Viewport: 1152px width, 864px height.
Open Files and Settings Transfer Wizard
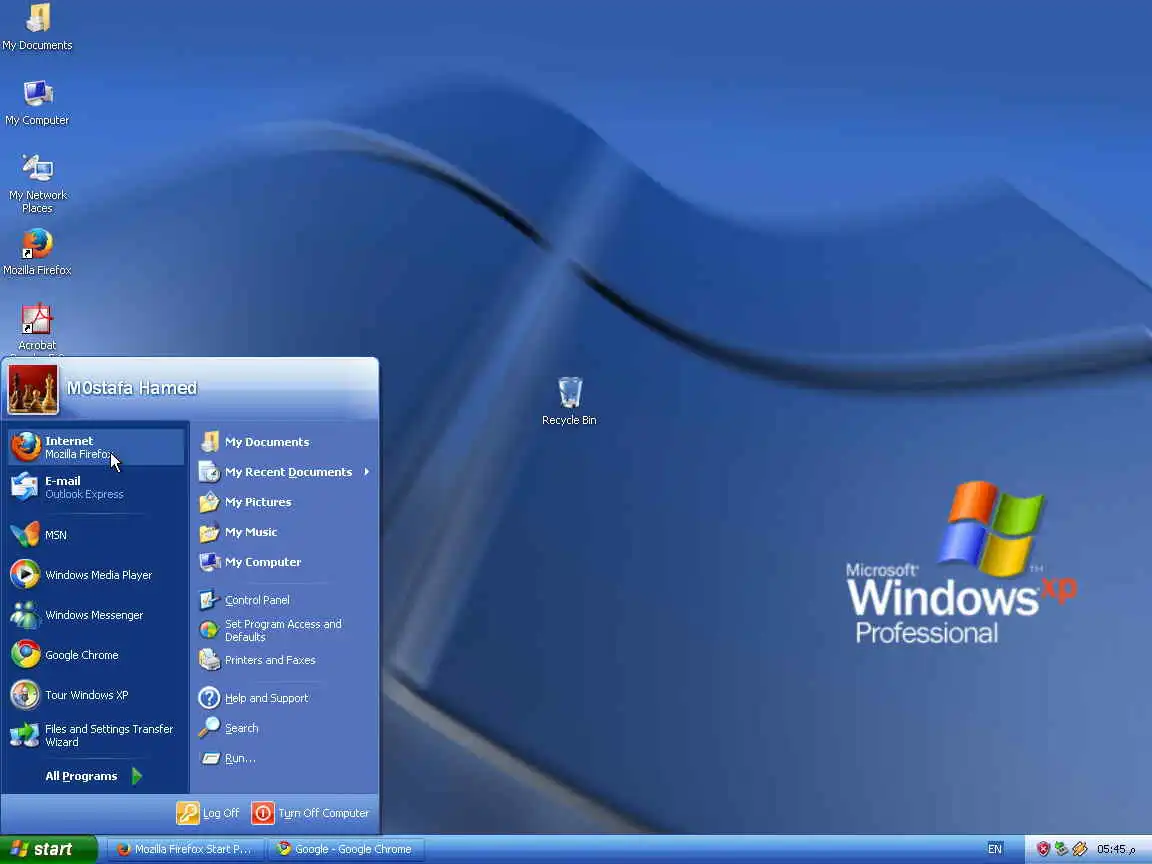[x=96, y=735]
